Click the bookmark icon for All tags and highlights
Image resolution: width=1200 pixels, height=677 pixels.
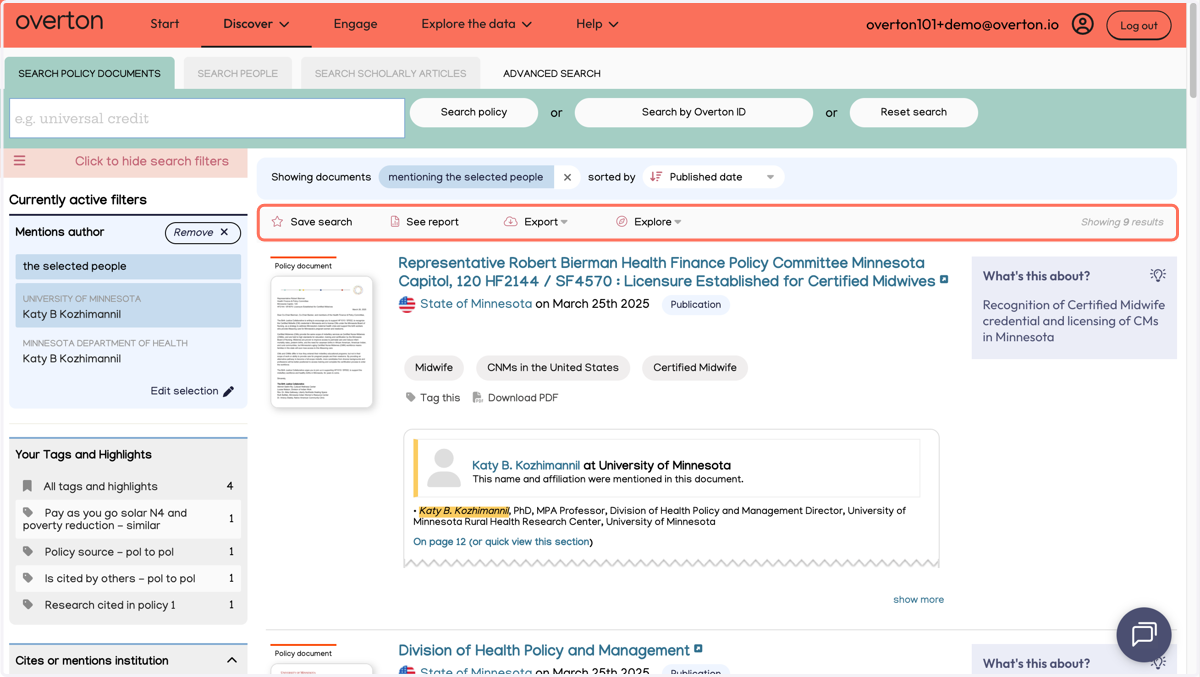[x=27, y=486]
